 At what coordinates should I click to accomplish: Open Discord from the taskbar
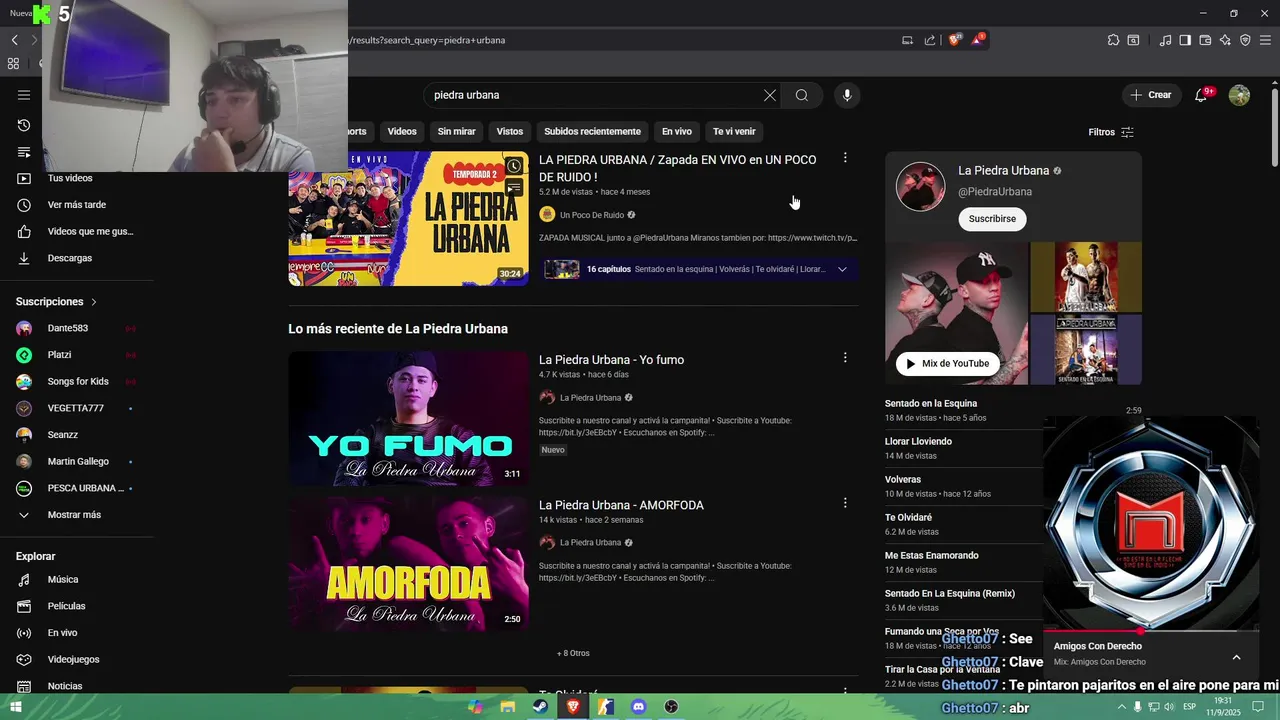click(639, 707)
